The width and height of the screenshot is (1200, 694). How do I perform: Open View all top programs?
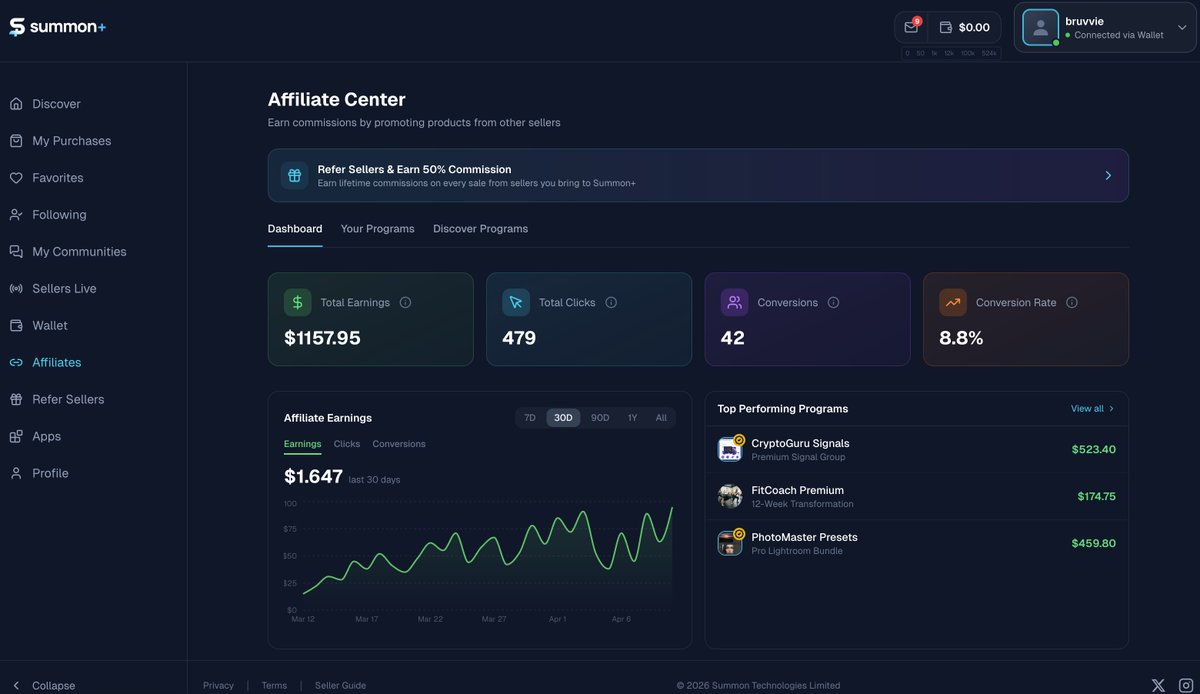(x=1092, y=409)
